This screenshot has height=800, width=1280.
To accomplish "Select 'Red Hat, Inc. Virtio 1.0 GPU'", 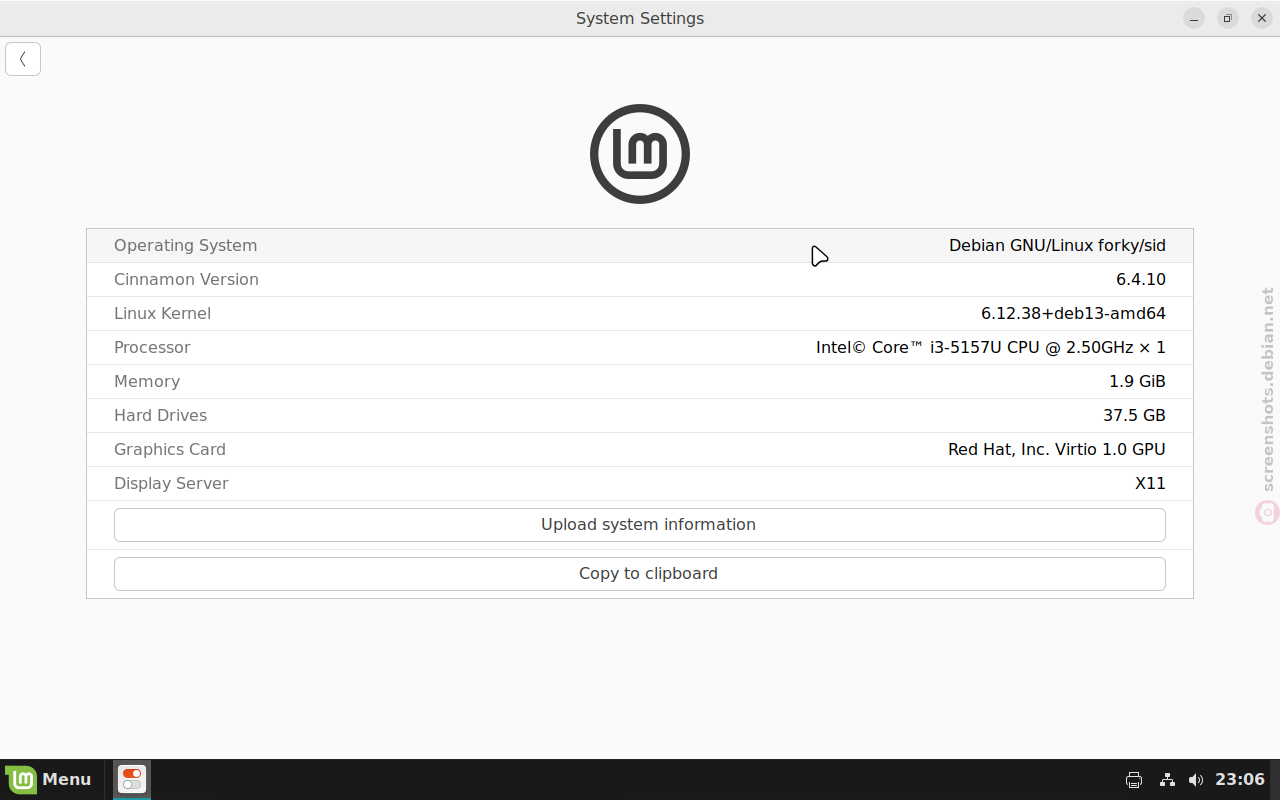I will pos(1057,450).
